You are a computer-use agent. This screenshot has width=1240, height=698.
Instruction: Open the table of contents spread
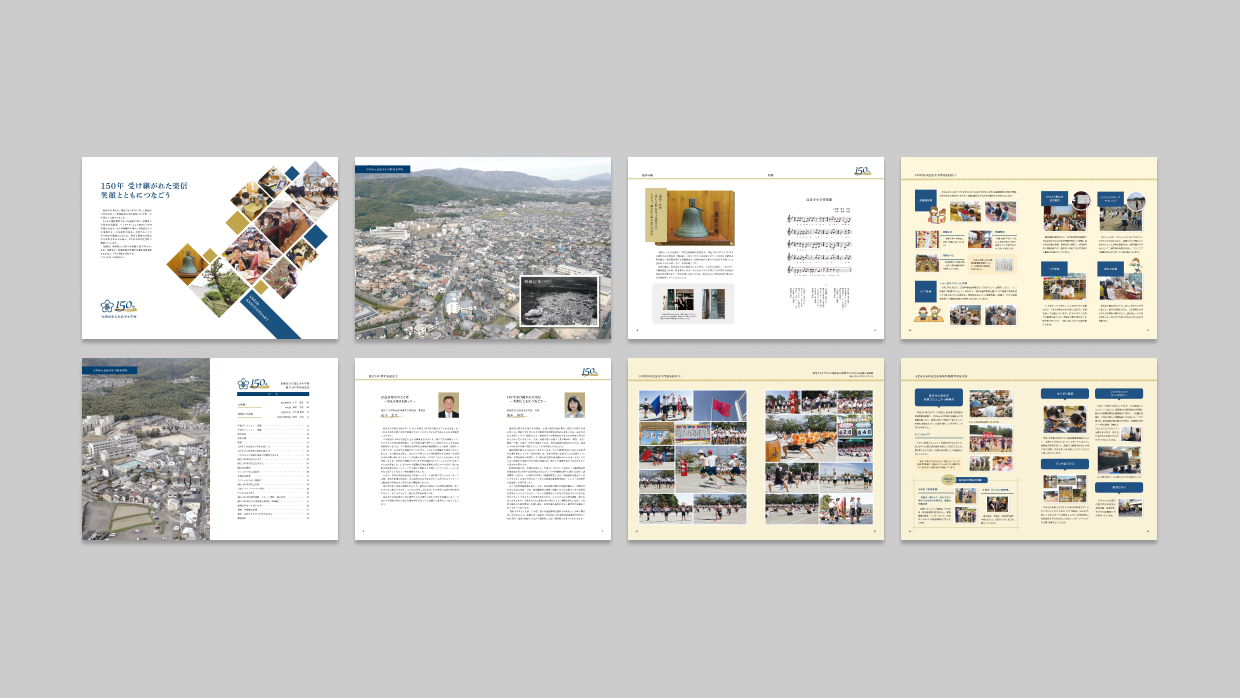[210, 450]
